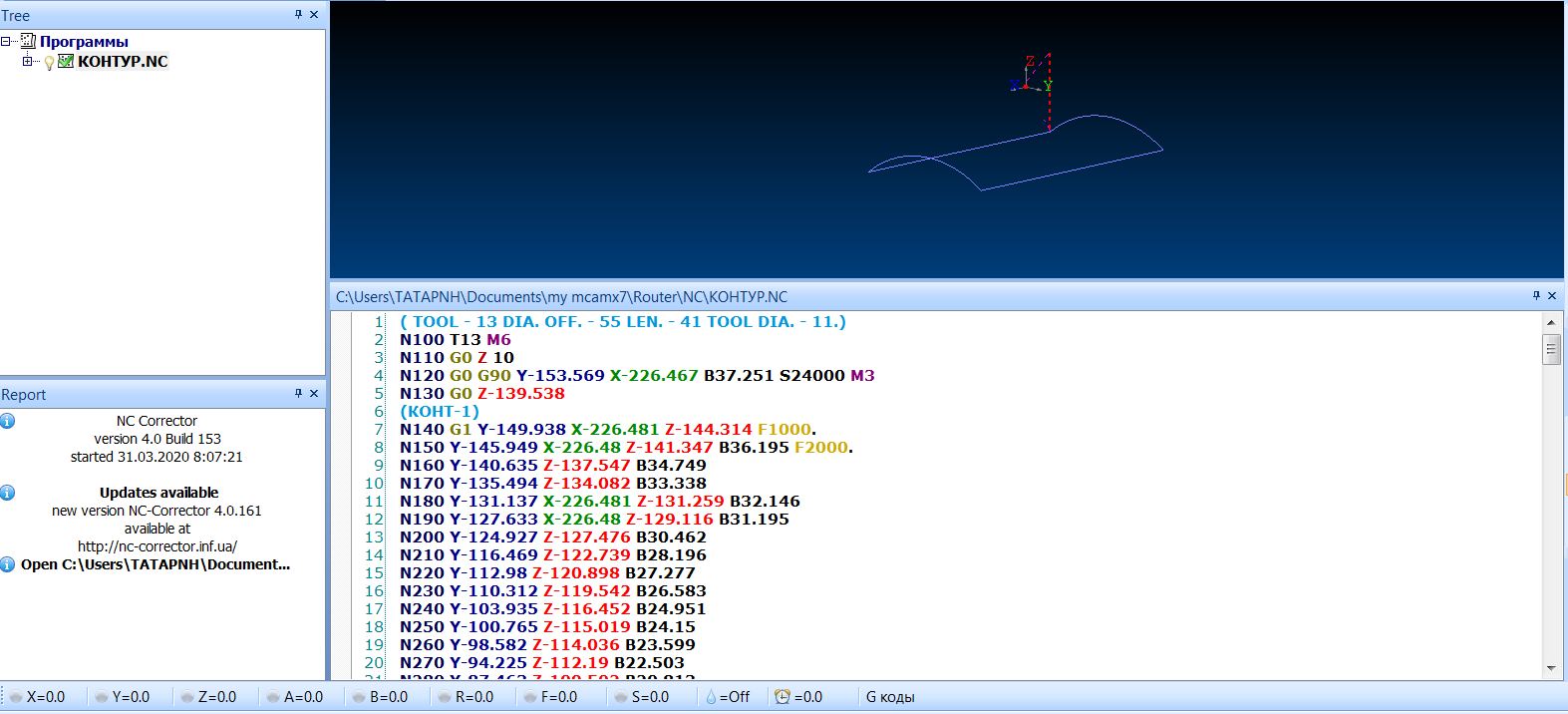Click F1000. feed value on line 7
Viewport: 1568px width, 714px height.
pyautogui.click(x=787, y=430)
